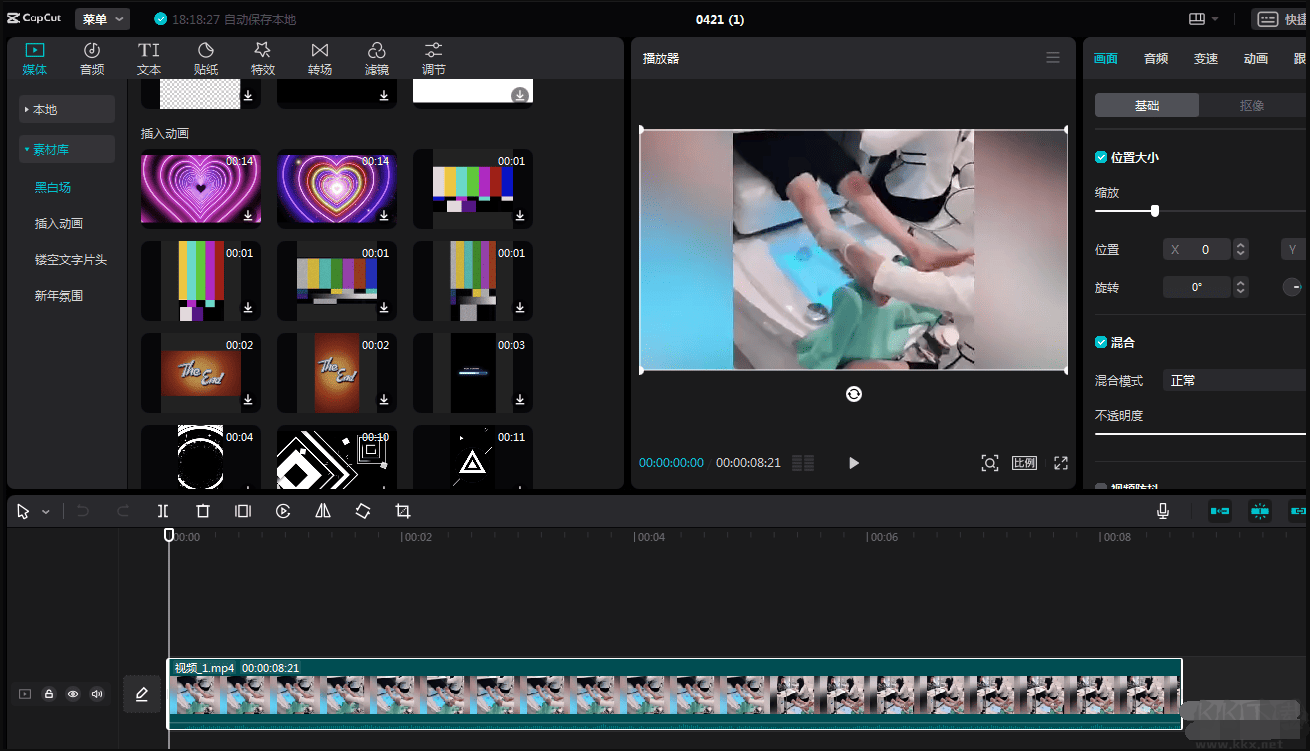Viewport: 1310px width, 751px height.
Task: Collapse the 素材库 section
Action: click(x=67, y=150)
